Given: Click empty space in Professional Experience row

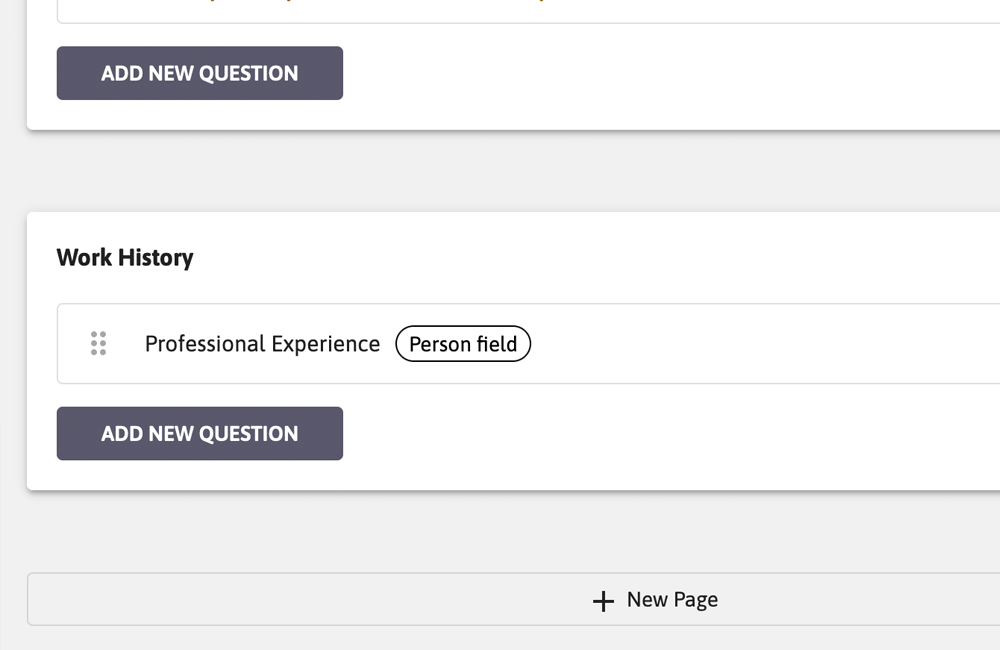Looking at the screenshot, I should (765, 344).
